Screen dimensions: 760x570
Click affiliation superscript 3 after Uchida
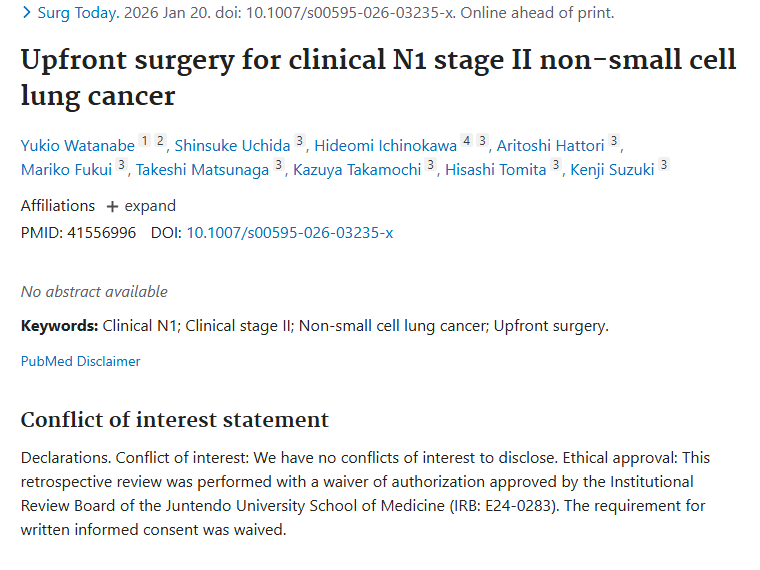300,141
